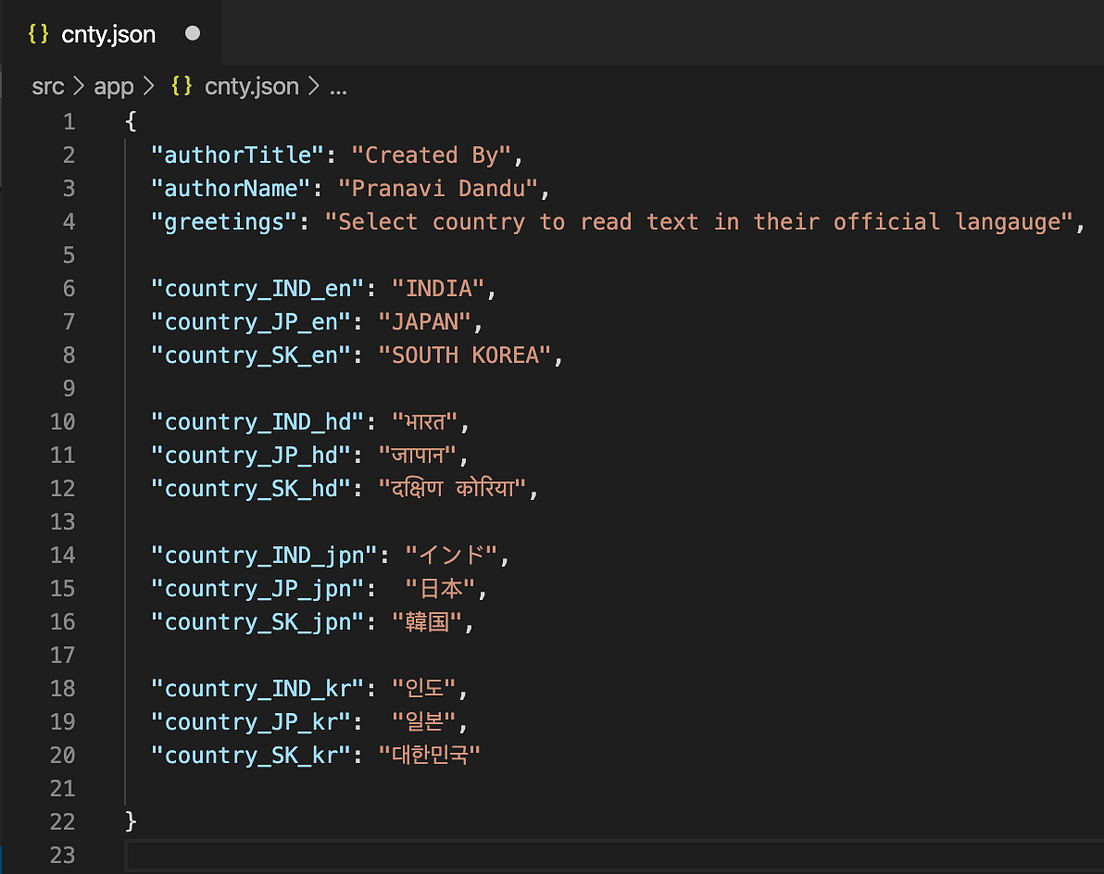Click the "authorTitle" key
The width and height of the screenshot is (1104, 874).
tap(237, 155)
